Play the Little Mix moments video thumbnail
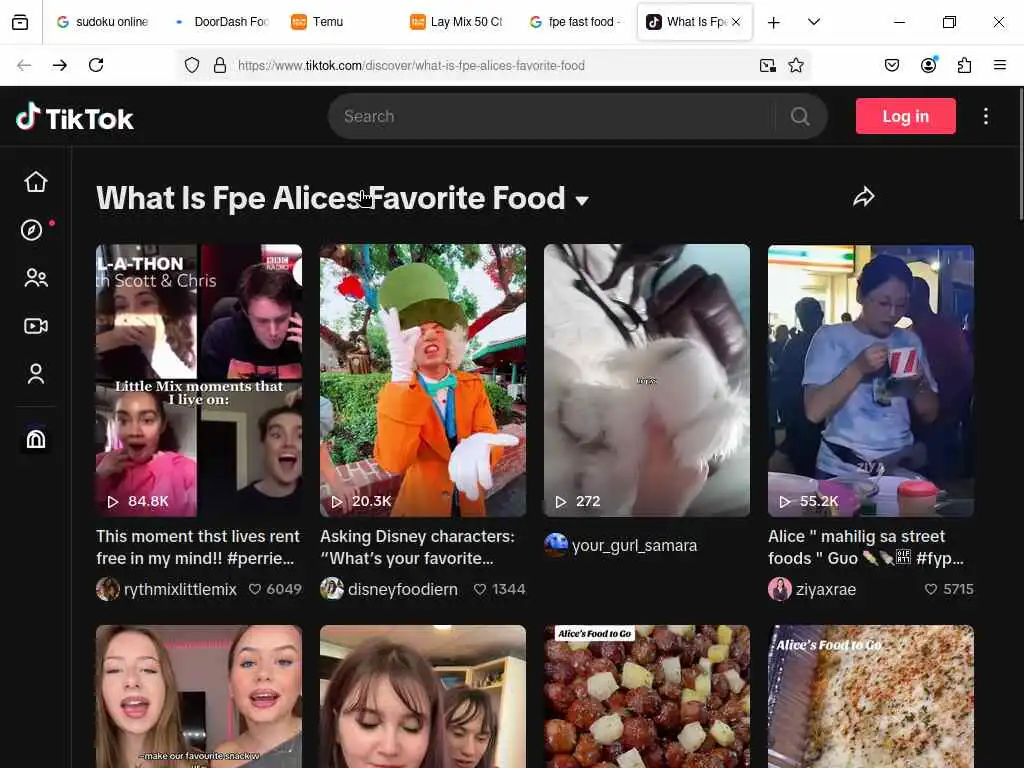 click(199, 380)
